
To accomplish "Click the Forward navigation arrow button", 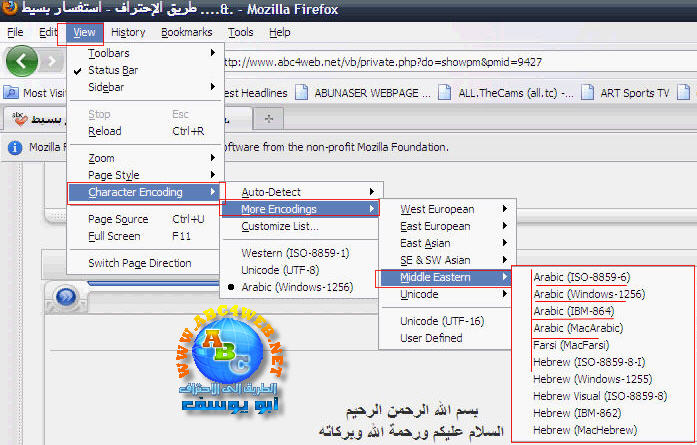I will click(51, 62).
